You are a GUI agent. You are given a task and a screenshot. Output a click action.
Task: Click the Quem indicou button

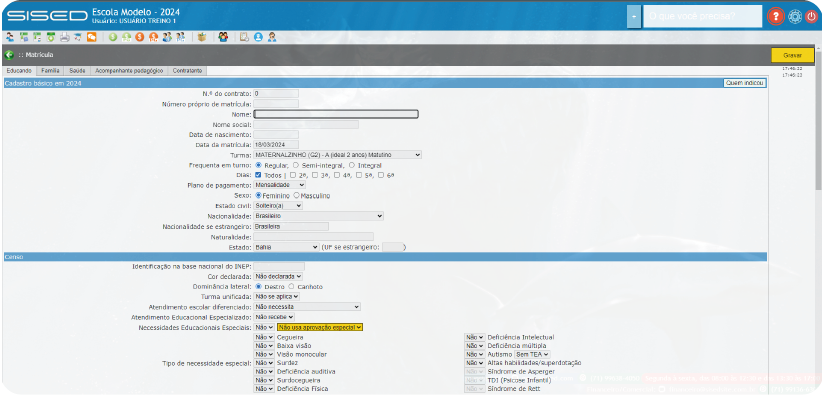click(745, 83)
